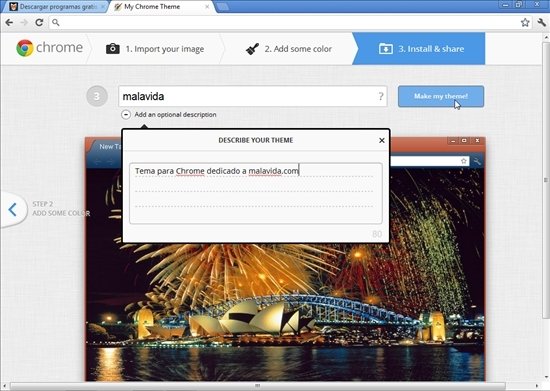The width and height of the screenshot is (550, 391).
Task: Click star icon in theme preview window
Action: coord(464,161)
